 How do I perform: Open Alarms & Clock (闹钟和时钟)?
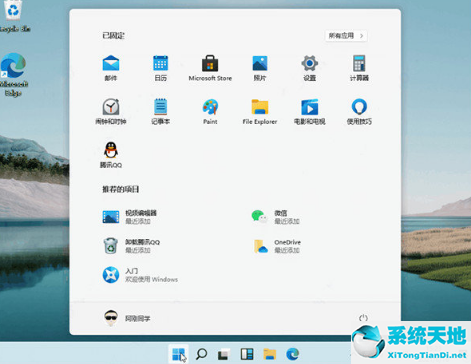[111, 111]
